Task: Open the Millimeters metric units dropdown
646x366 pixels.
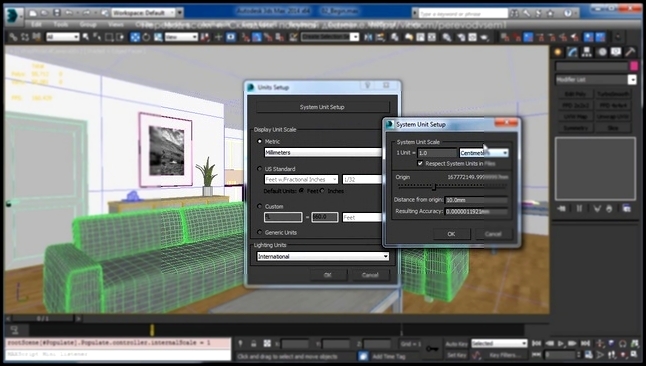Action: [323, 152]
